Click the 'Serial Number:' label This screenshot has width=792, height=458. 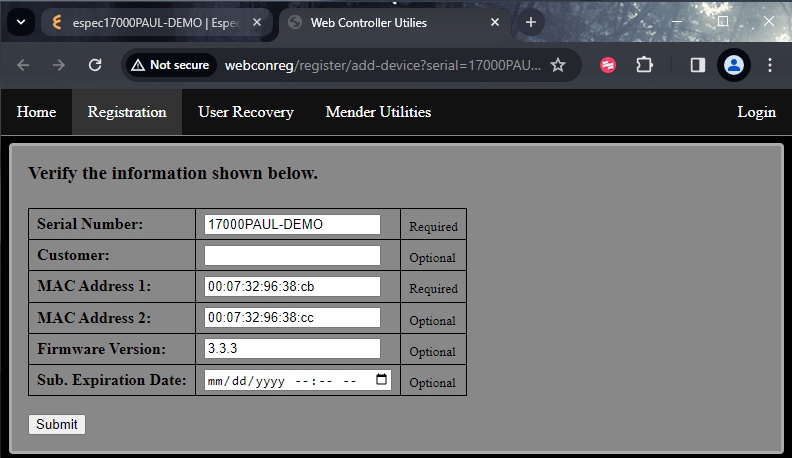click(90, 224)
